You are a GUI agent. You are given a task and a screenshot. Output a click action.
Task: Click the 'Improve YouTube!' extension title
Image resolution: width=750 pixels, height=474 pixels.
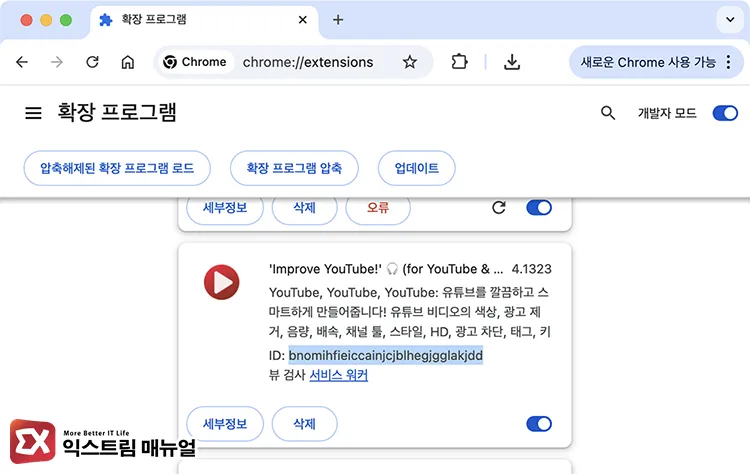(x=386, y=269)
